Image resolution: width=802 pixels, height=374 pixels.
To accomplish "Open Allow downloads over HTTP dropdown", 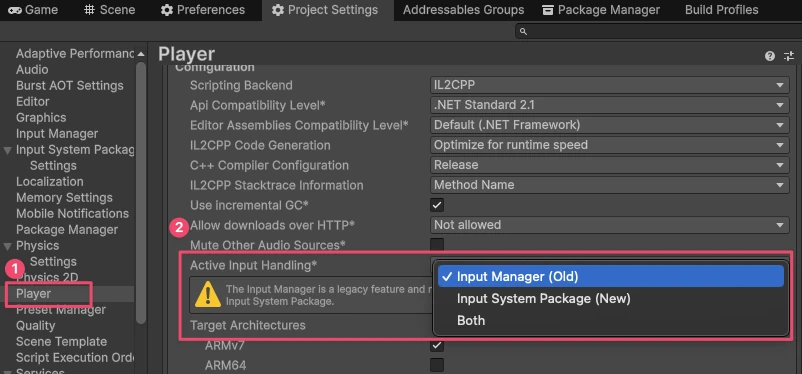I will [x=609, y=225].
